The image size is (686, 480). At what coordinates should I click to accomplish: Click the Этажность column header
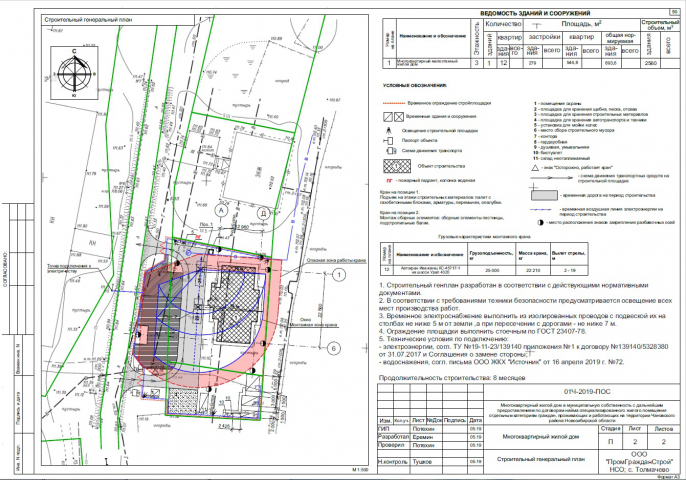pyautogui.click(x=477, y=39)
